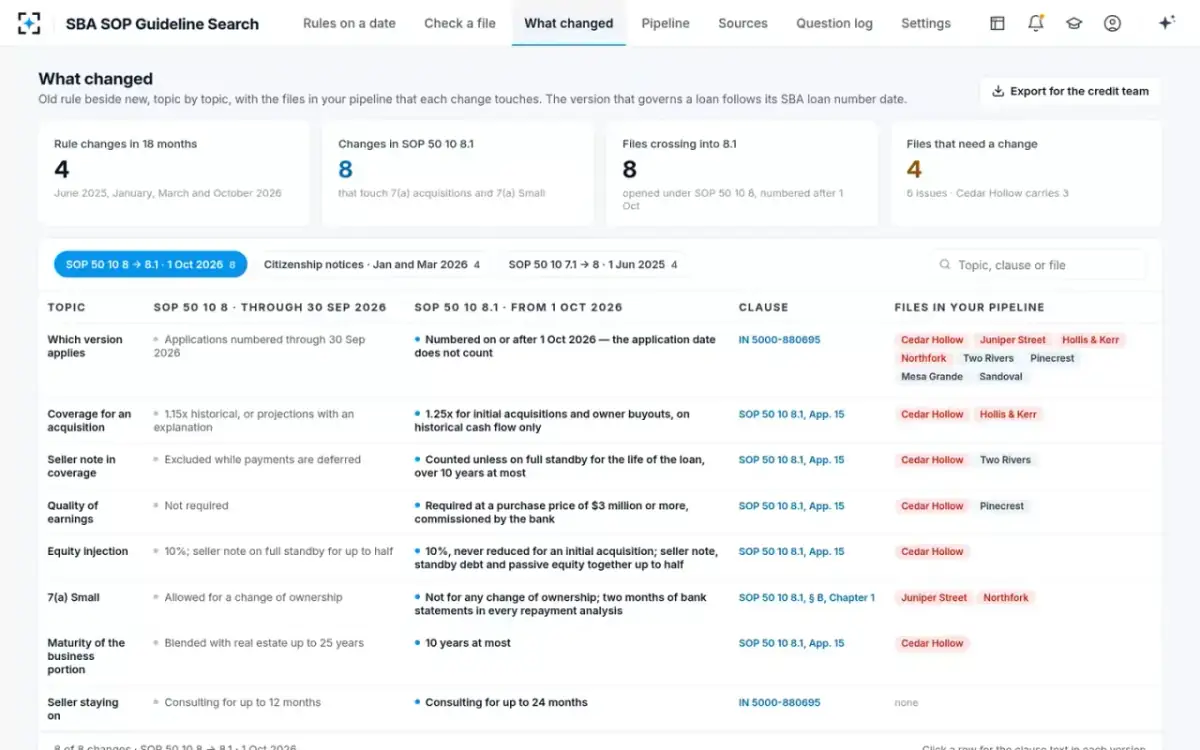
Task: Click Export for the credit team button
Action: tap(1070, 91)
